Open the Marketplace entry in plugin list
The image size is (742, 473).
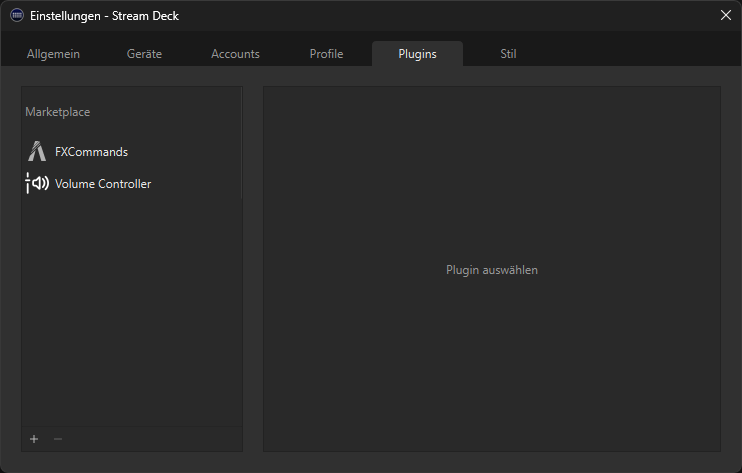click(58, 112)
